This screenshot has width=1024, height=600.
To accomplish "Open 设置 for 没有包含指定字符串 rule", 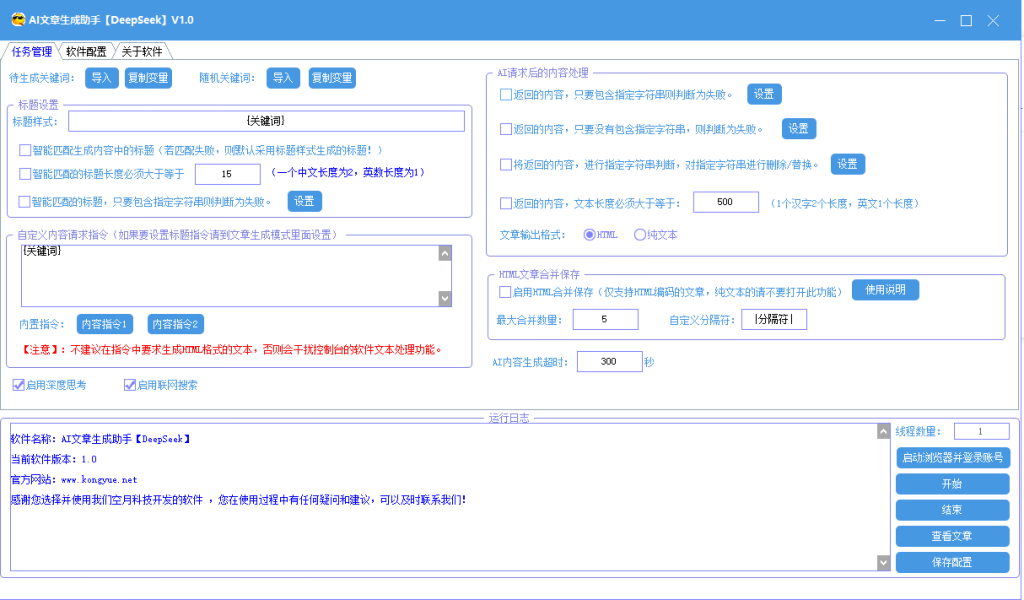I will click(799, 129).
